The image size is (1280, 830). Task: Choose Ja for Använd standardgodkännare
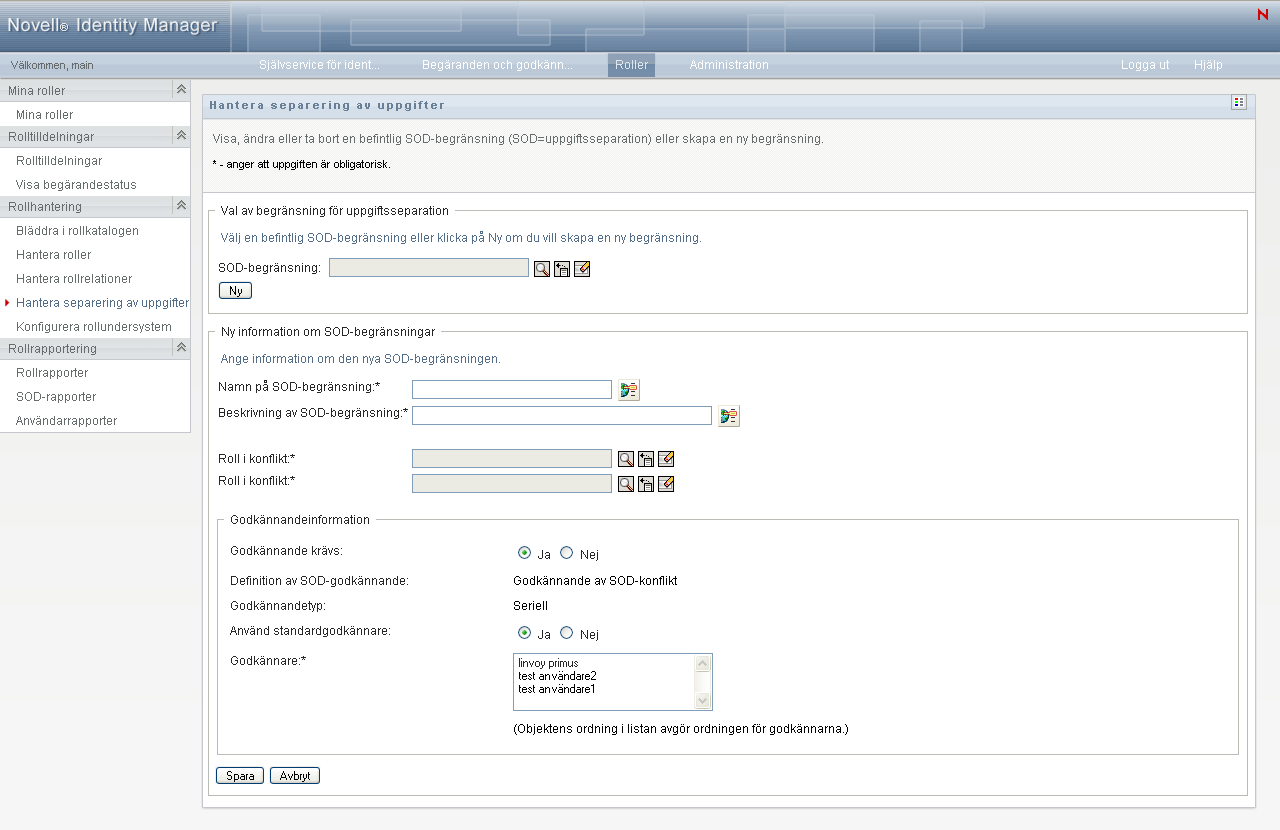click(x=524, y=633)
